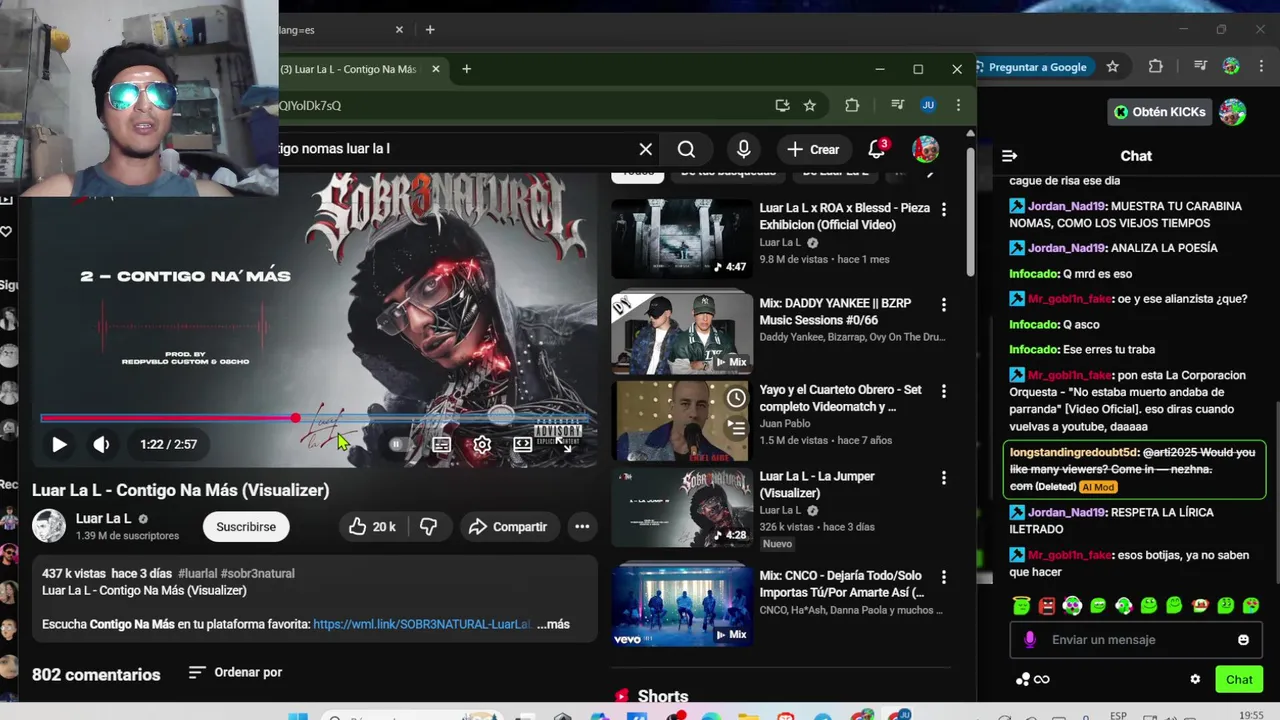
Task: Open La Jumper (Visualizer) video title
Action: point(817,485)
